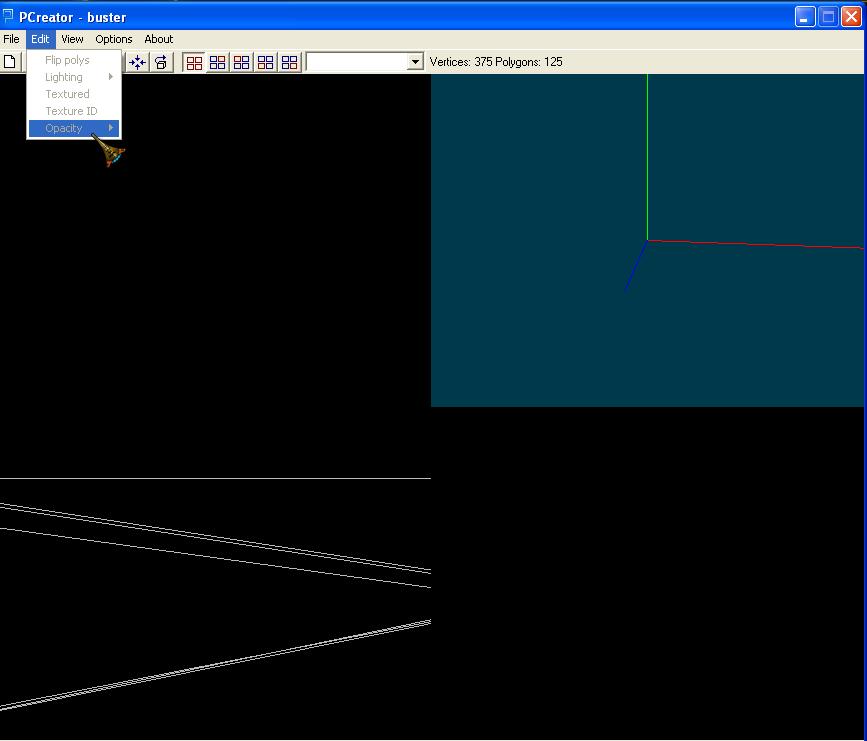Click the New file icon in toolbar
867x741 pixels.
point(10,61)
